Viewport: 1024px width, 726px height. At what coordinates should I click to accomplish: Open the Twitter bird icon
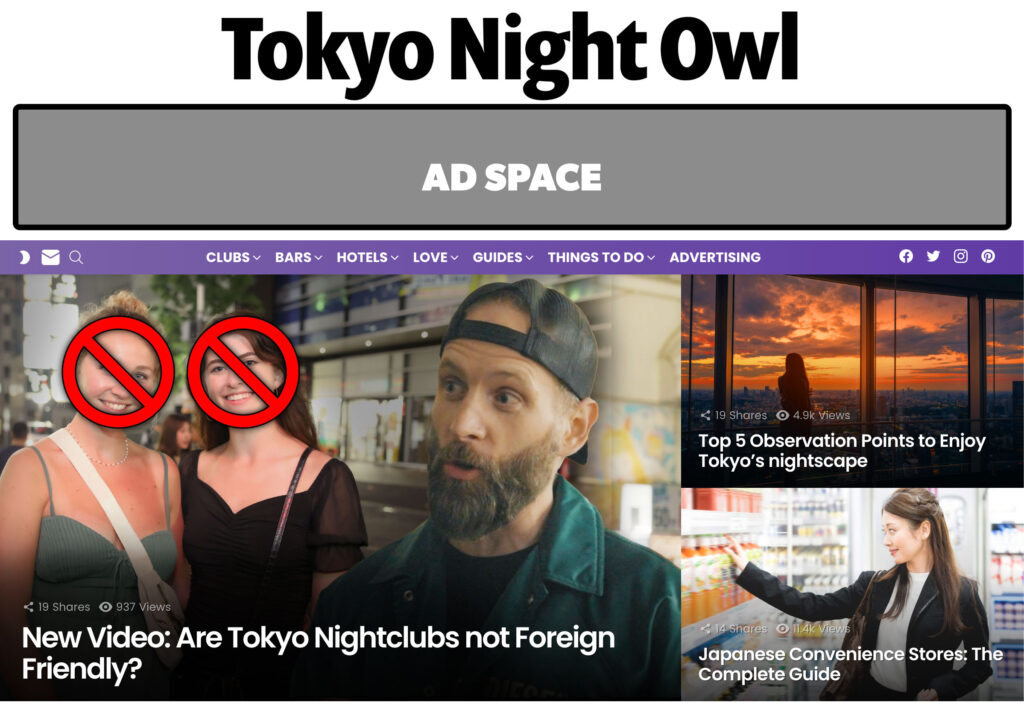pos(933,256)
